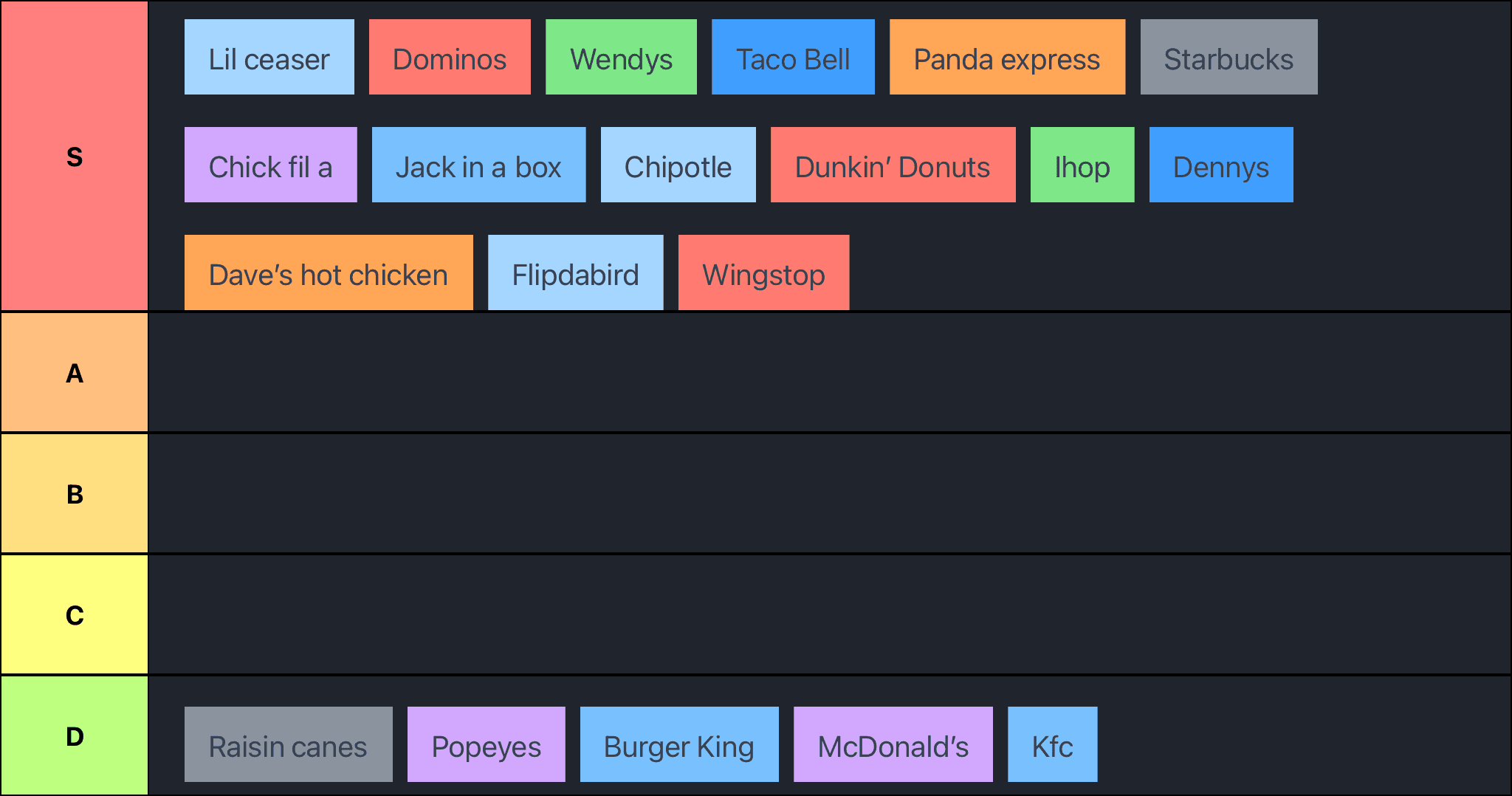The image size is (1512, 796).
Task: Click the Panda express item
Action: click(x=1006, y=58)
